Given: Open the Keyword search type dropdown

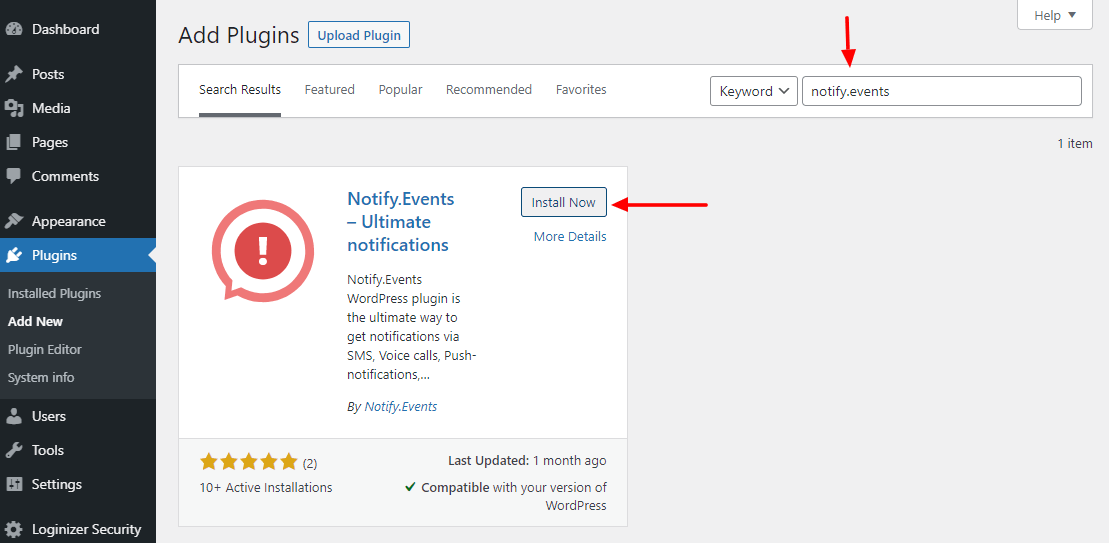Looking at the screenshot, I should point(754,91).
